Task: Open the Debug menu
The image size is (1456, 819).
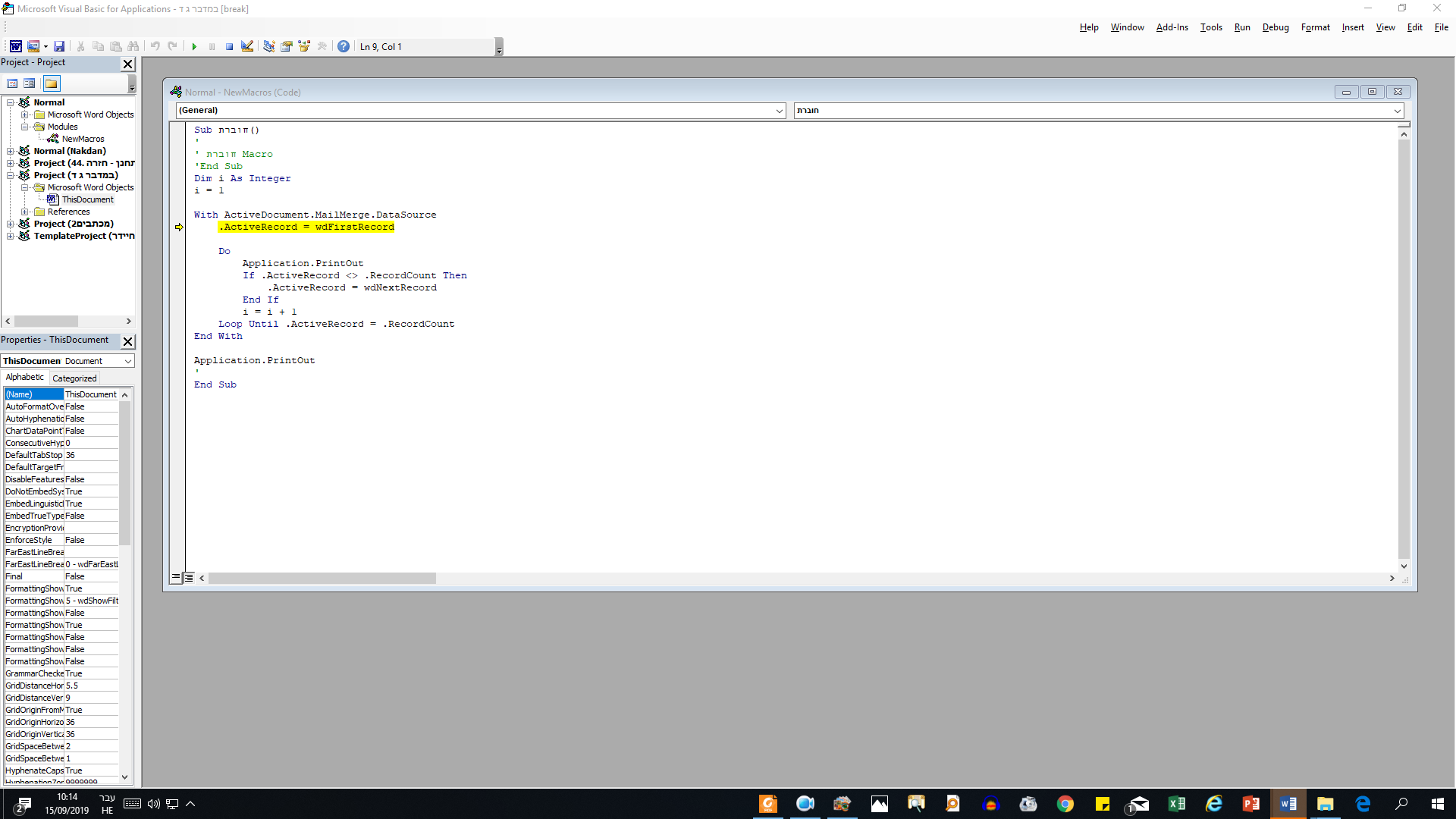Action: [1275, 27]
